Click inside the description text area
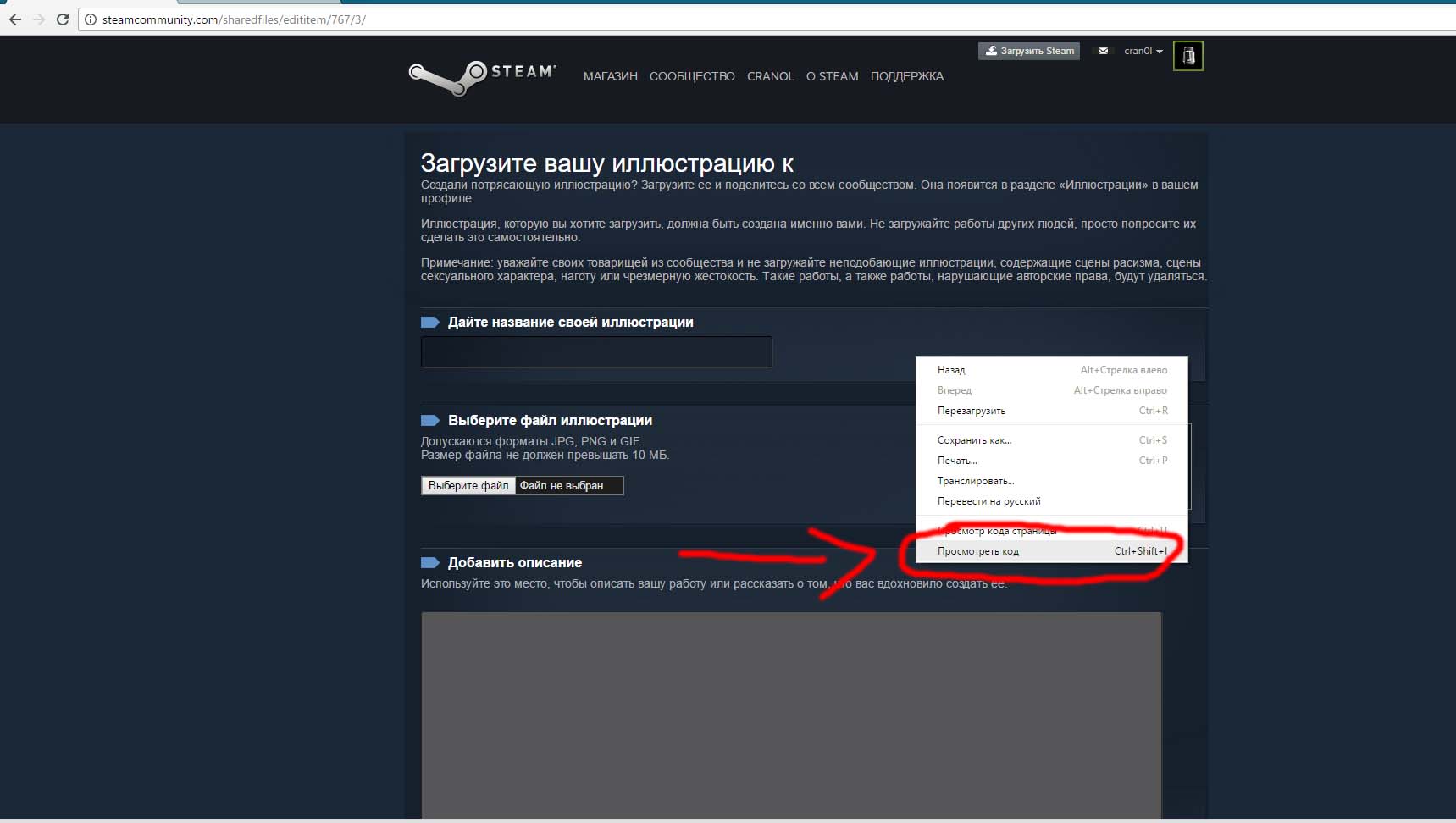 click(791, 715)
